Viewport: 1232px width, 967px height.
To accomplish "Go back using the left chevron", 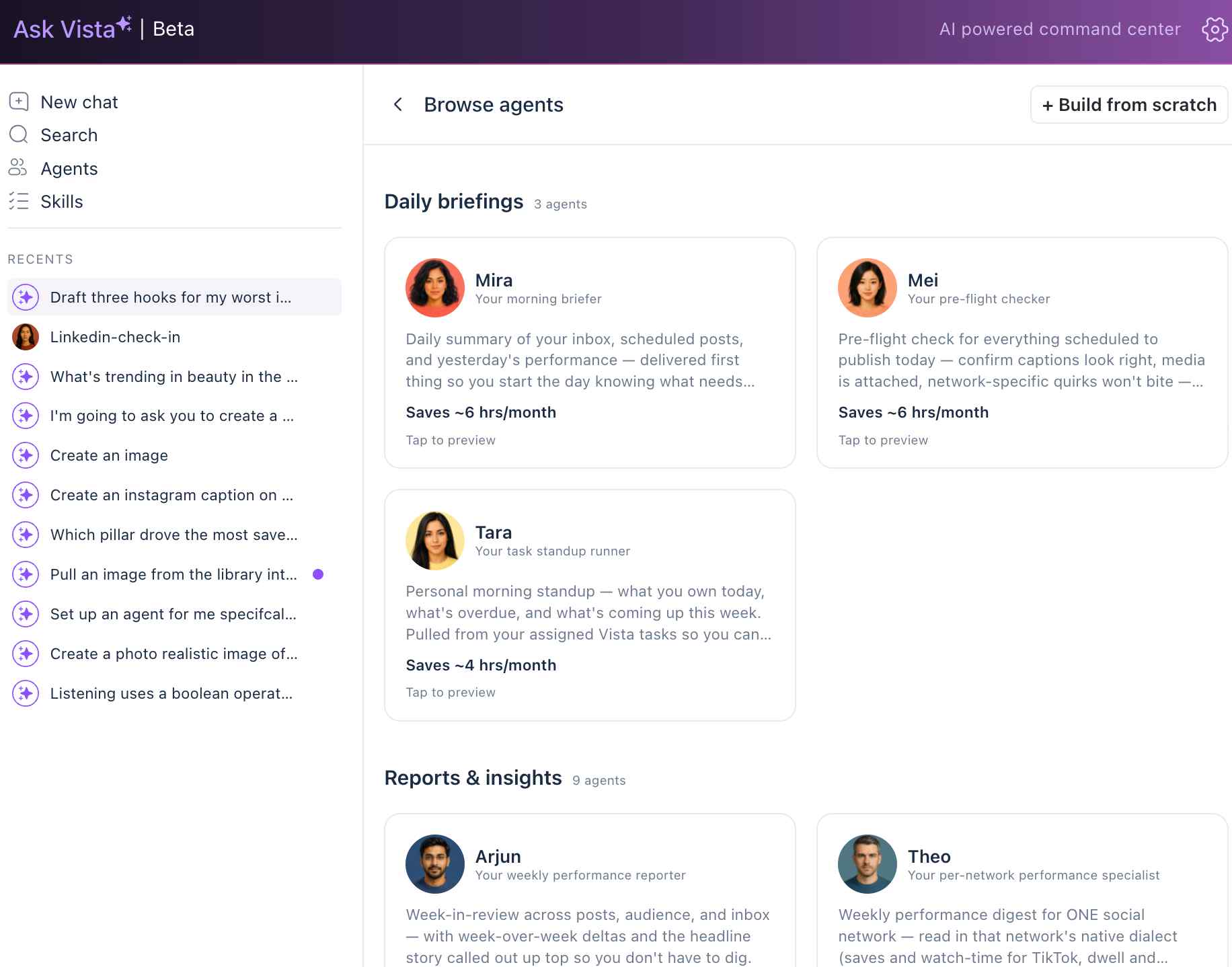I will click(398, 104).
